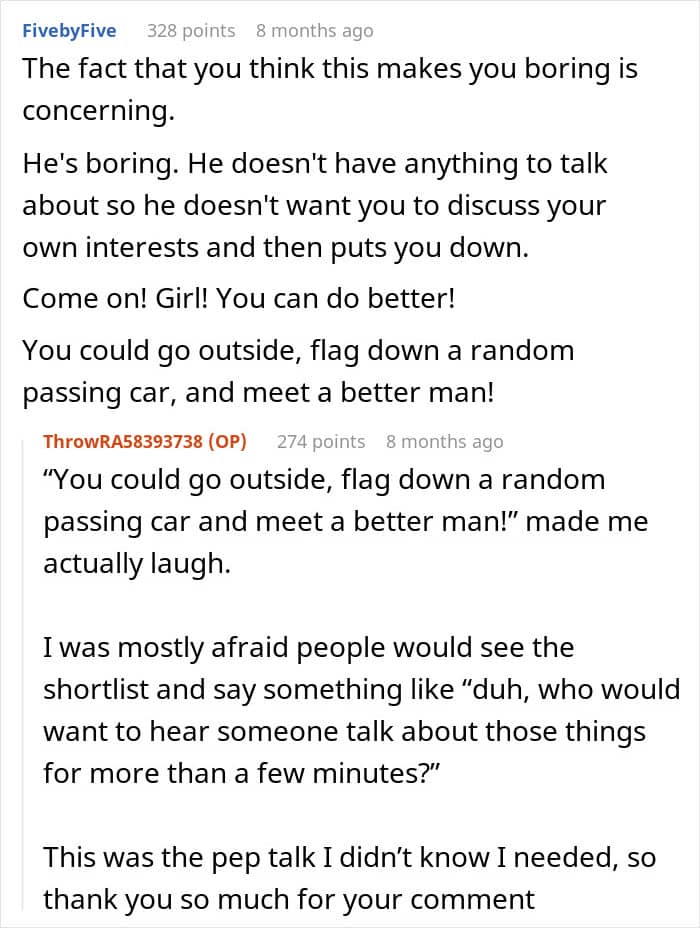
Task: Click paragraph starting 'I was mostly afraid people'
Action: (x=362, y=710)
